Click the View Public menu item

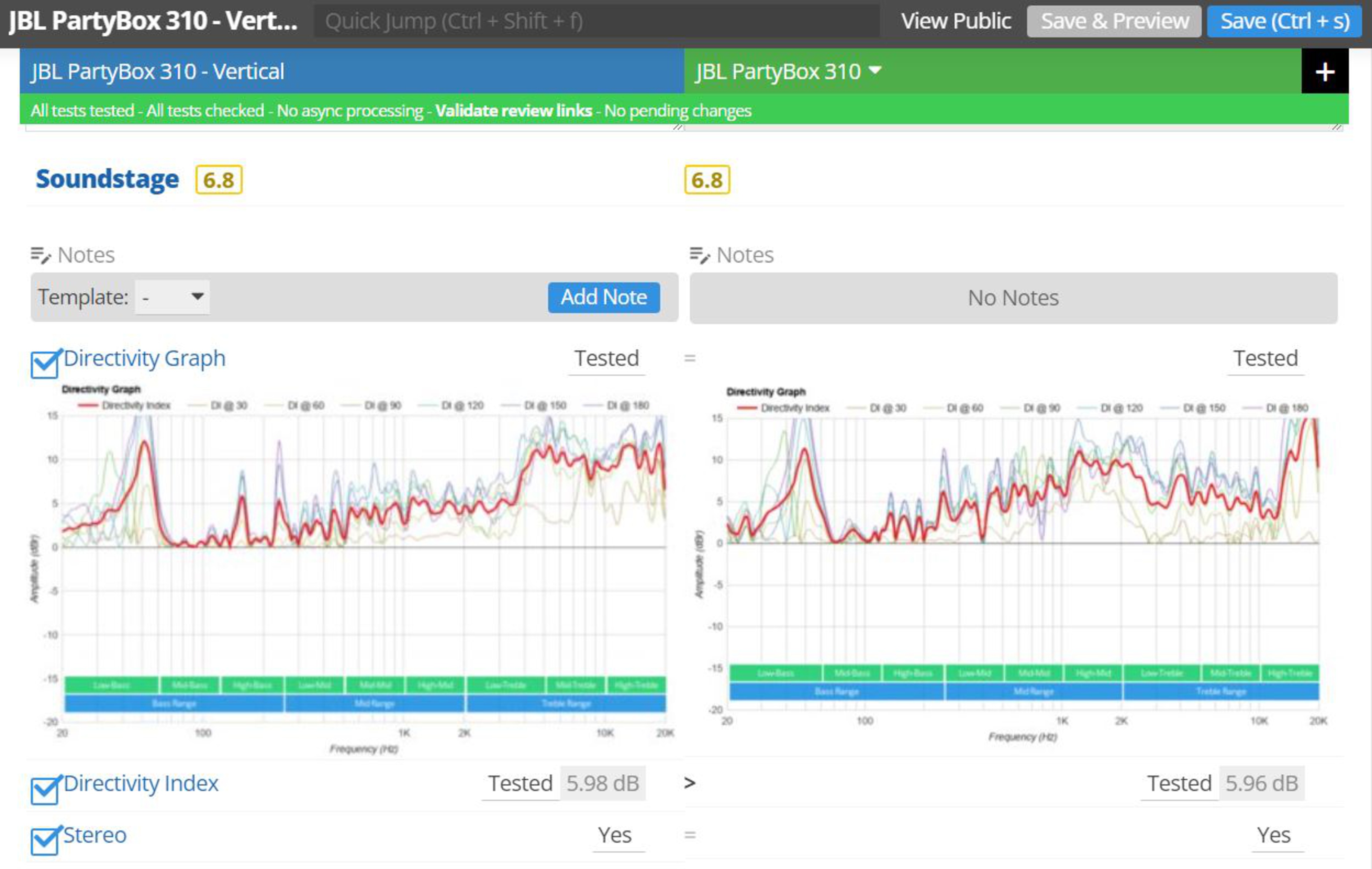(x=955, y=22)
